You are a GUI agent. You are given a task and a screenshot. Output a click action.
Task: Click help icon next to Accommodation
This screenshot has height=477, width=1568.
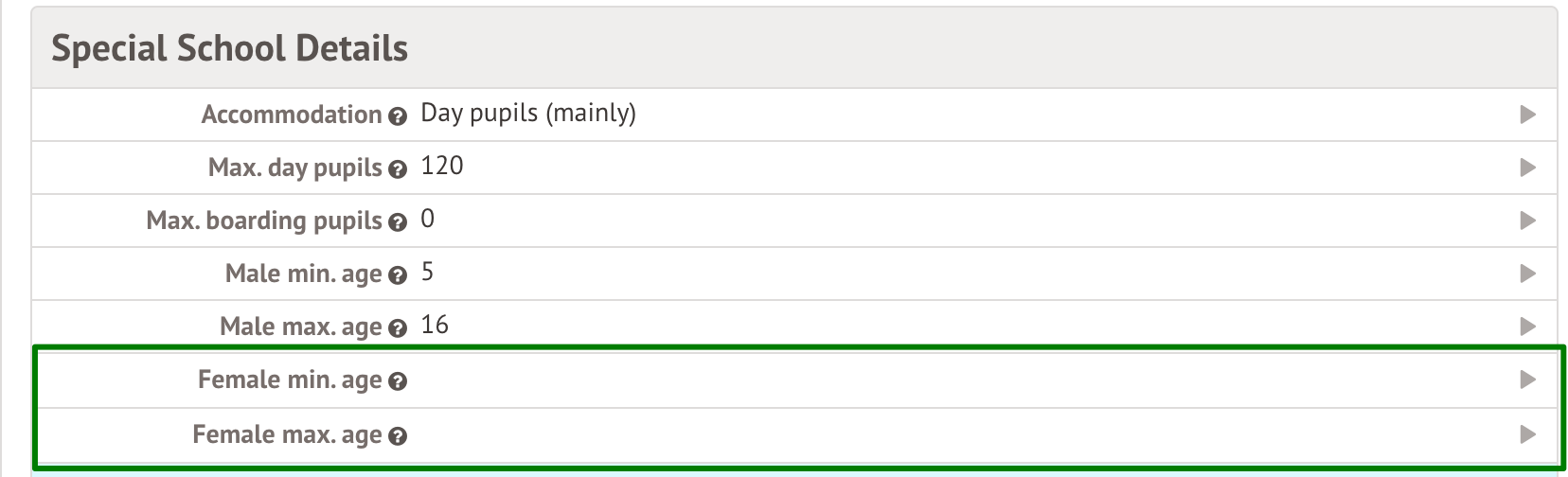tap(398, 116)
